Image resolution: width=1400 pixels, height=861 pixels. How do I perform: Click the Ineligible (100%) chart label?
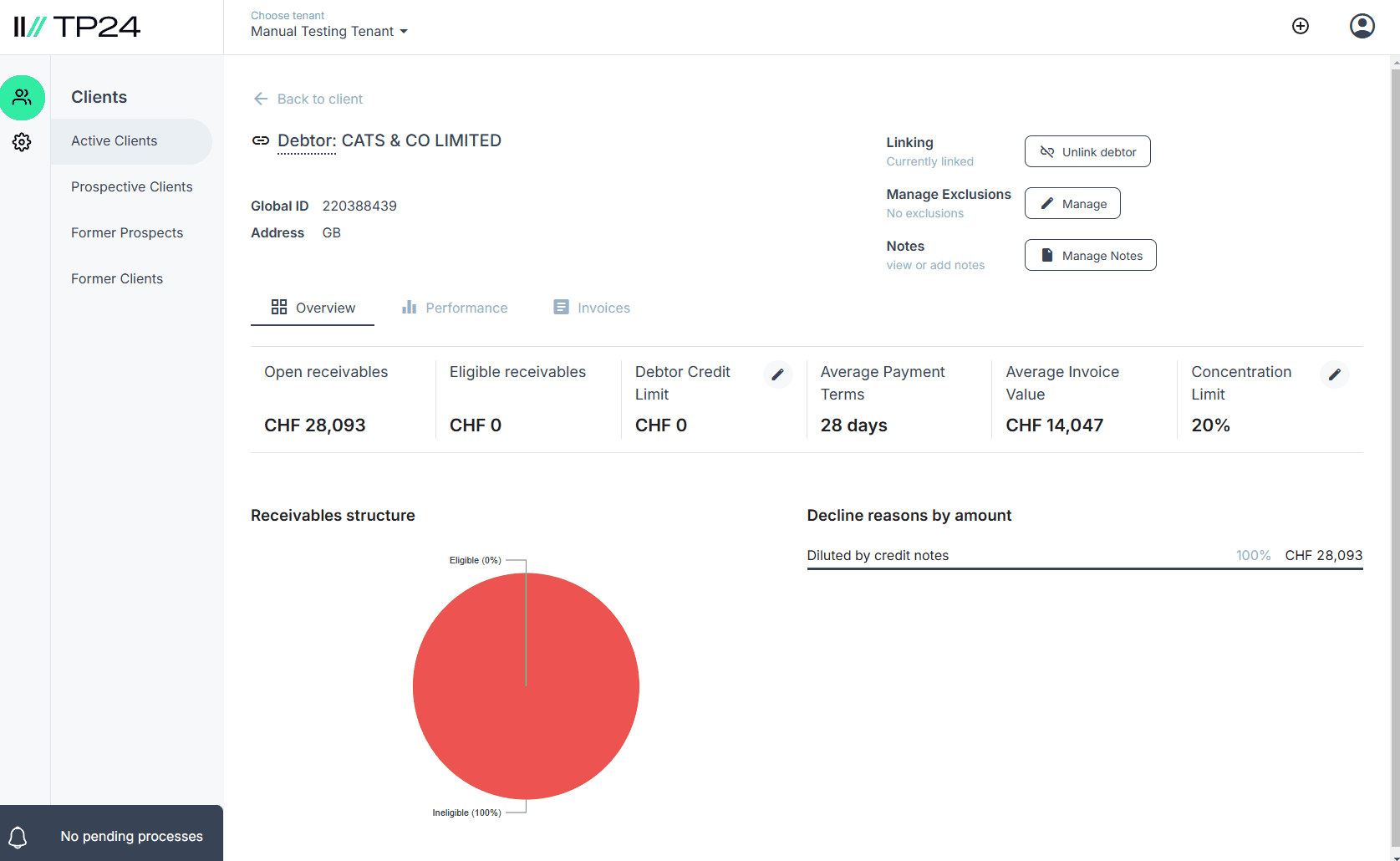[x=466, y=813]
